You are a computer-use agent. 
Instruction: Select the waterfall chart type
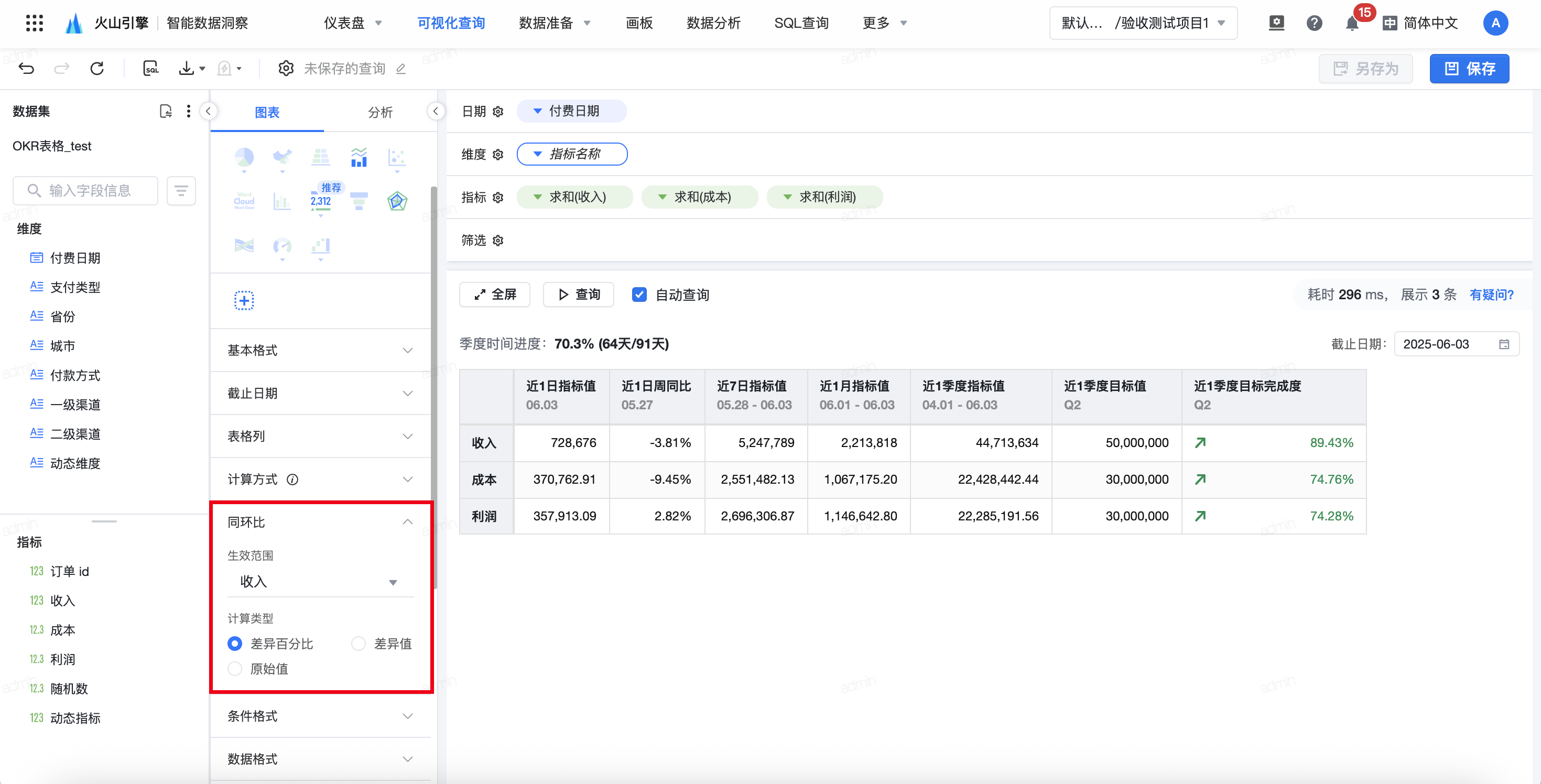point(320,245)
